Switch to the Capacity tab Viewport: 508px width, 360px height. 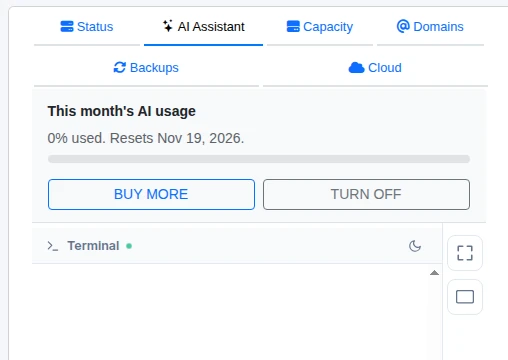(320, 27)
